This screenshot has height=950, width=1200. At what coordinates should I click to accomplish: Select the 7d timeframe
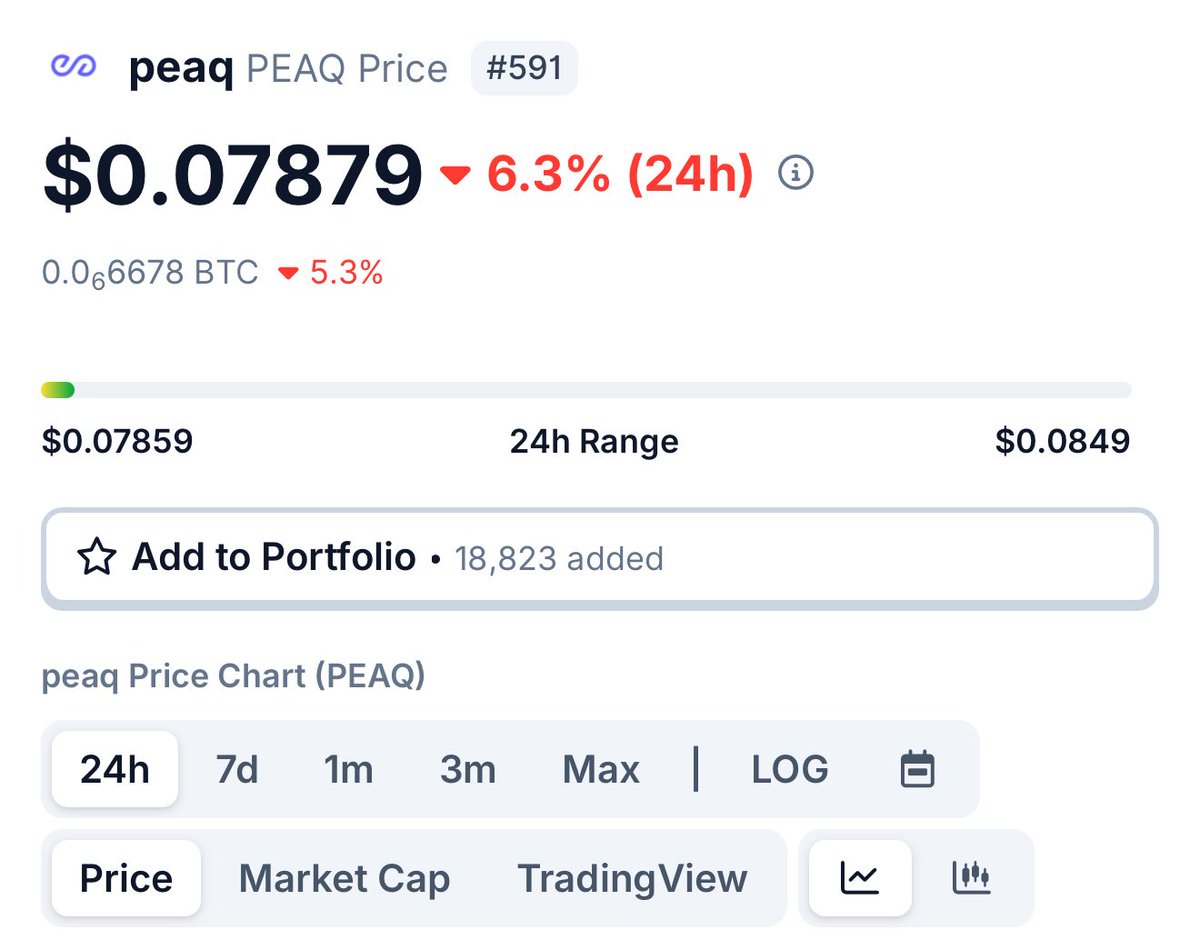click(237, 769)
